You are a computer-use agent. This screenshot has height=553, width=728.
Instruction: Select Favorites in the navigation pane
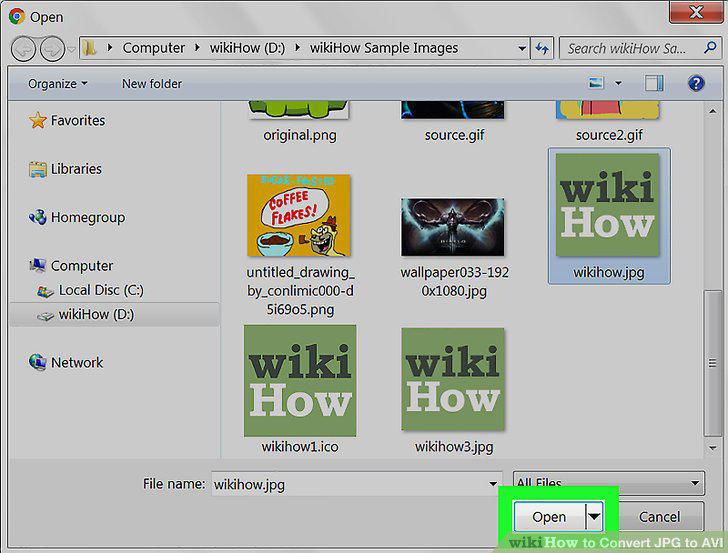(x=78, y=121)
